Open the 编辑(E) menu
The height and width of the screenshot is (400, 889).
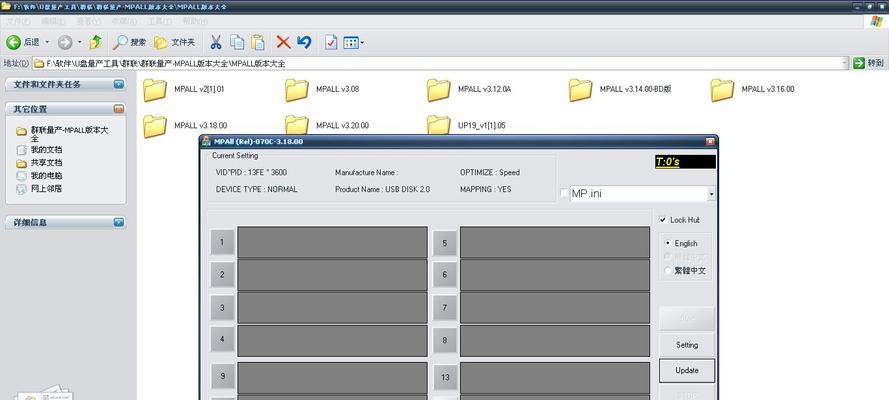tap(53, 21)
